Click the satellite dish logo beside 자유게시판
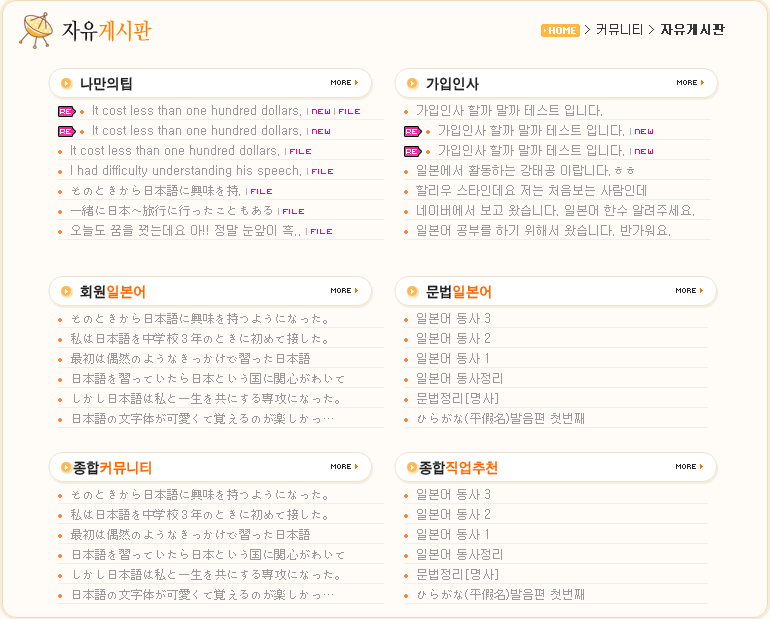 [x=36, y=31]
